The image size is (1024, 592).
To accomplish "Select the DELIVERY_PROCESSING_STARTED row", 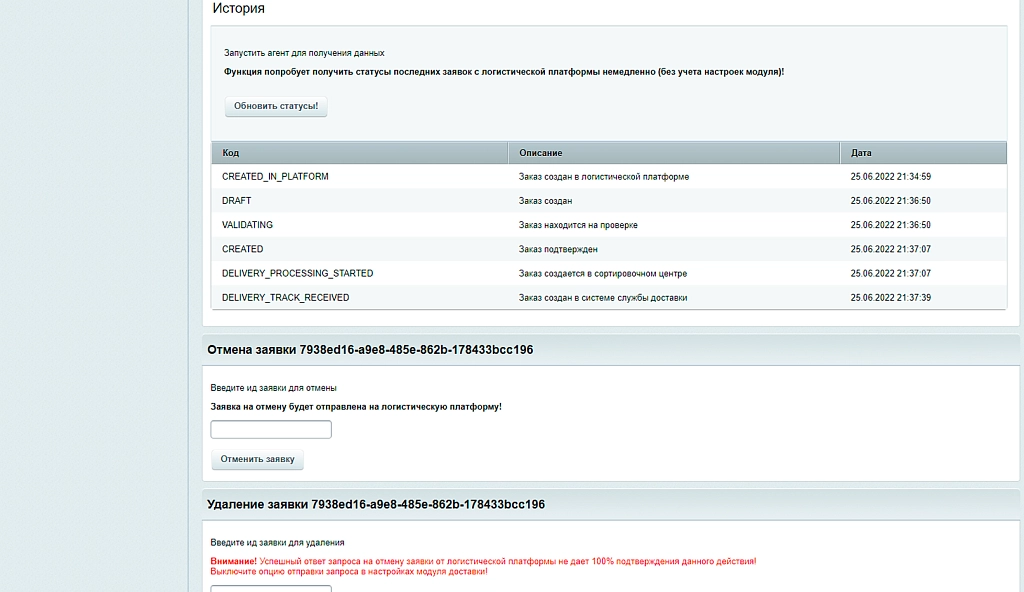I will coord(609,273).
